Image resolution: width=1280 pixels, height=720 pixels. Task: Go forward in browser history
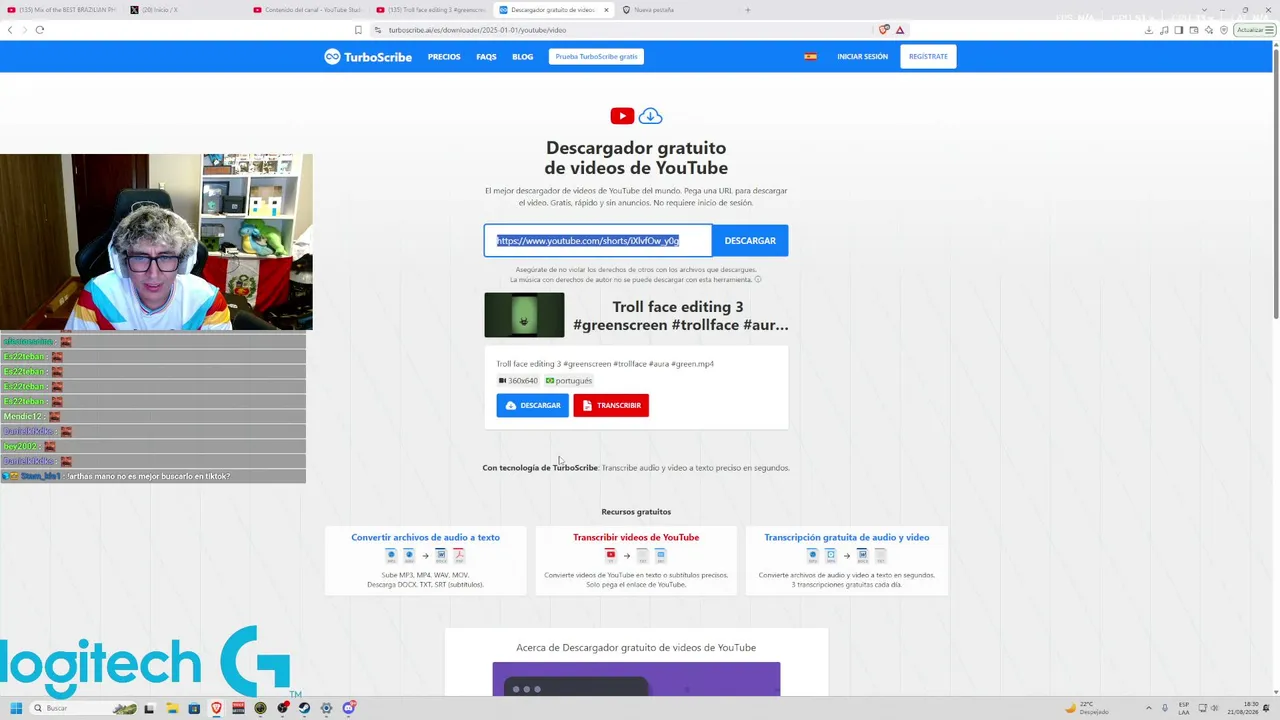(24, 30)
